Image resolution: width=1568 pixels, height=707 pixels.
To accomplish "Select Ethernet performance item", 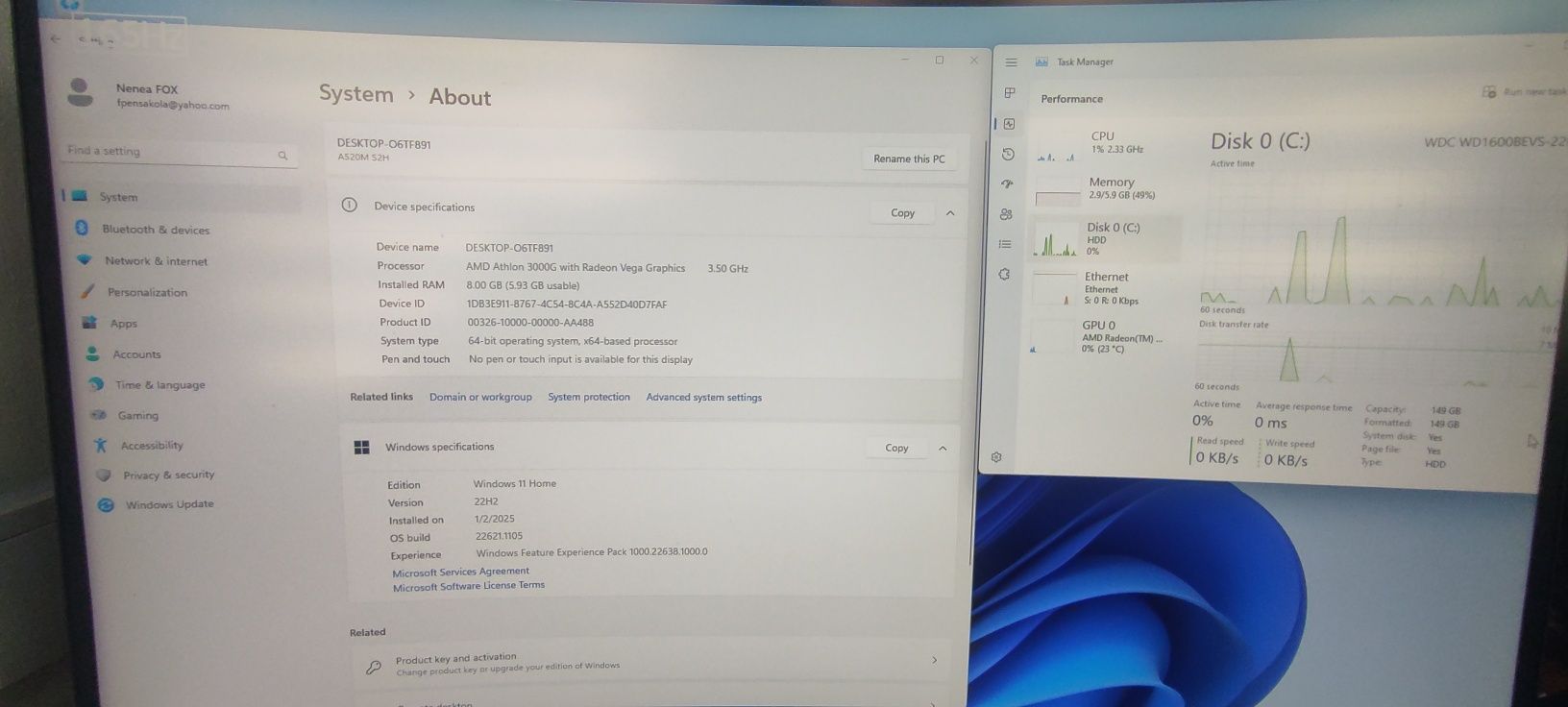I will tap(1105, 288).
